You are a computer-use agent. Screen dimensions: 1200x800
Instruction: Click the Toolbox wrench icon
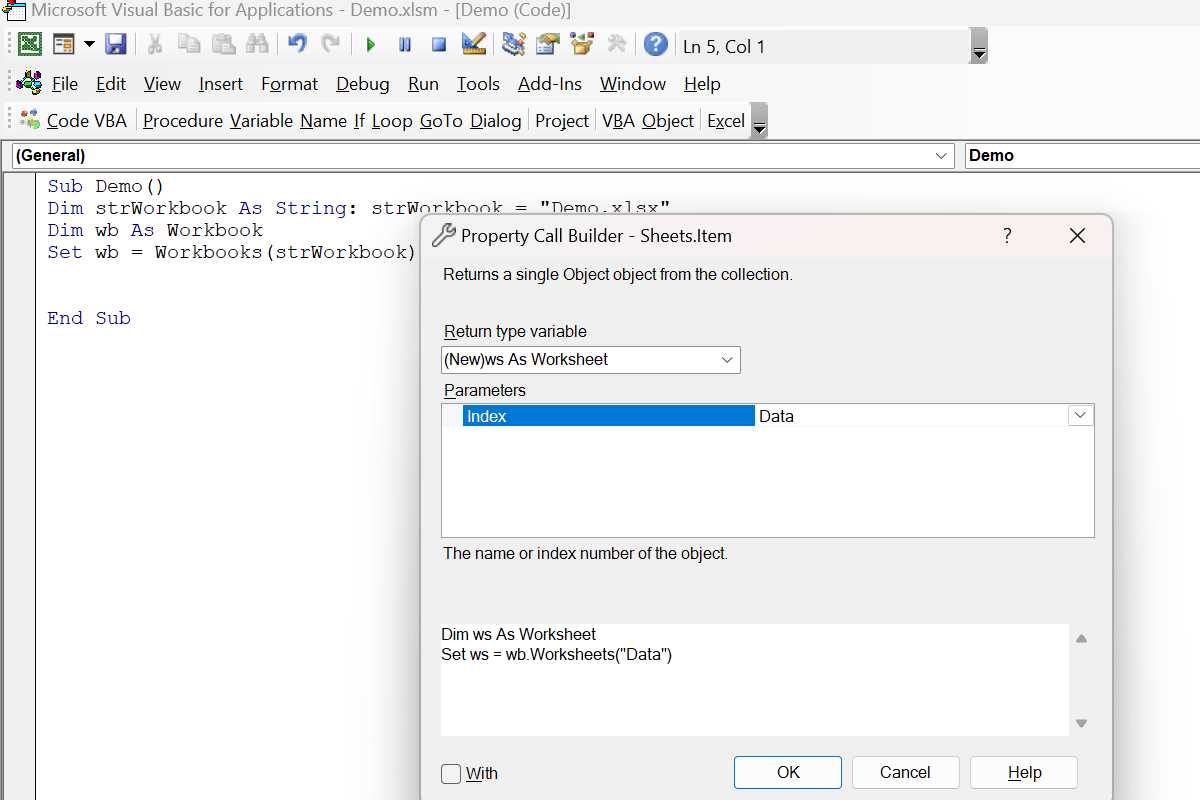click(616, 44)
